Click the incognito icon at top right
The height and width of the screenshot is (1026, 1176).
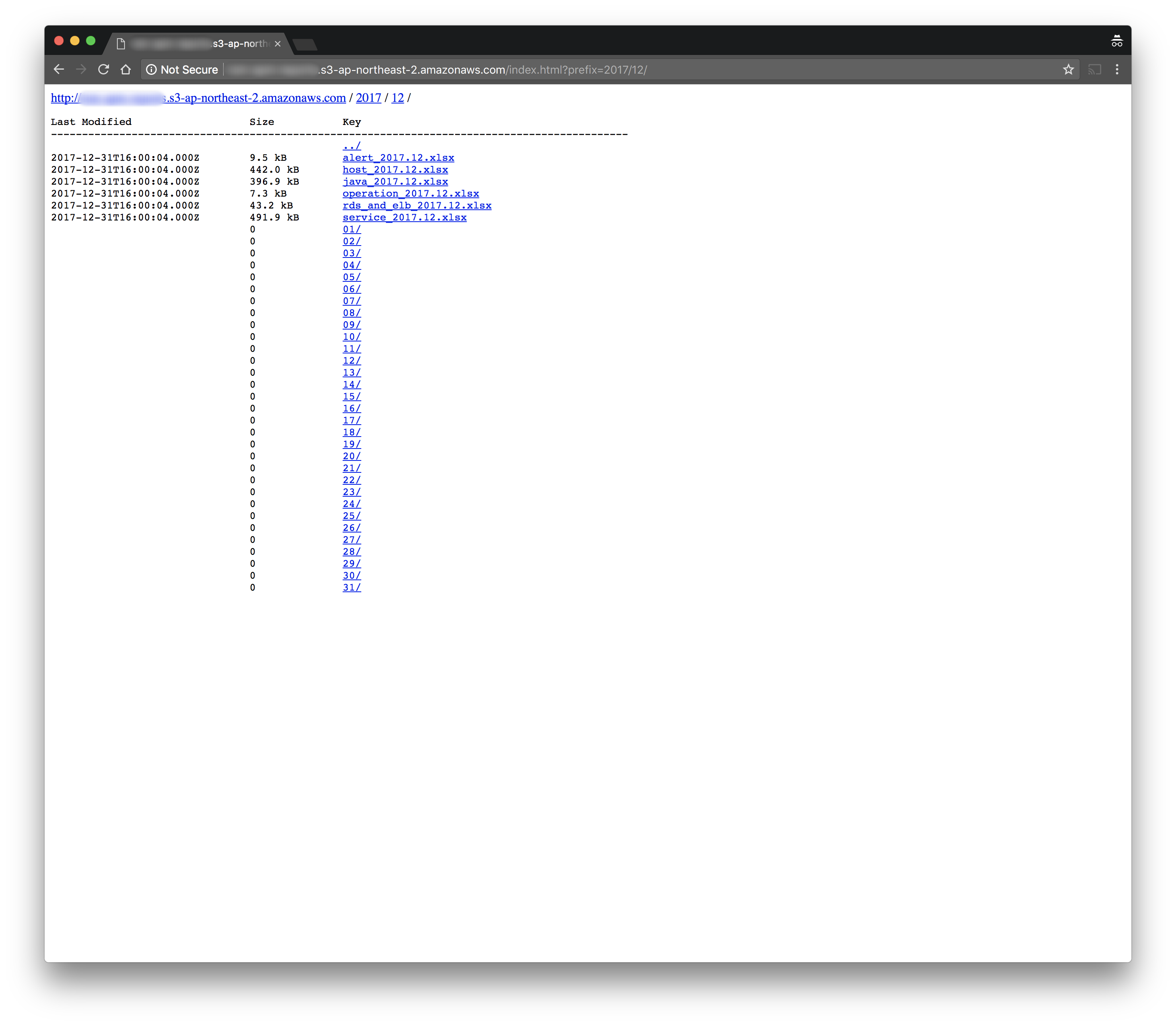(x=1116, y=41)
